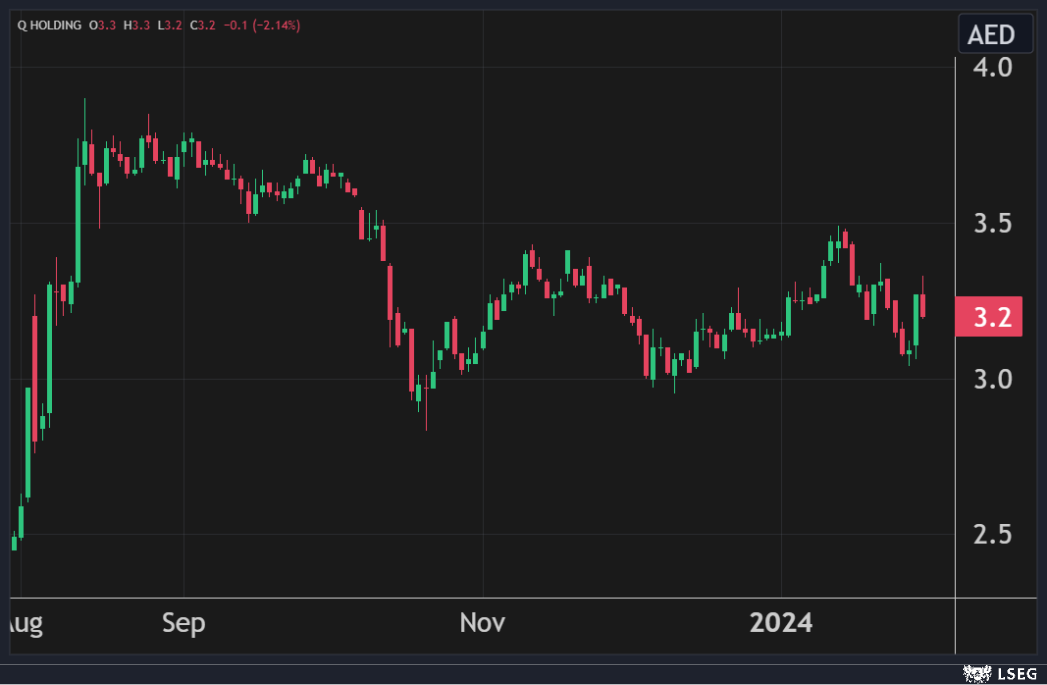Click the first green candlestick at chart's left edge

[x=14, y=542]
